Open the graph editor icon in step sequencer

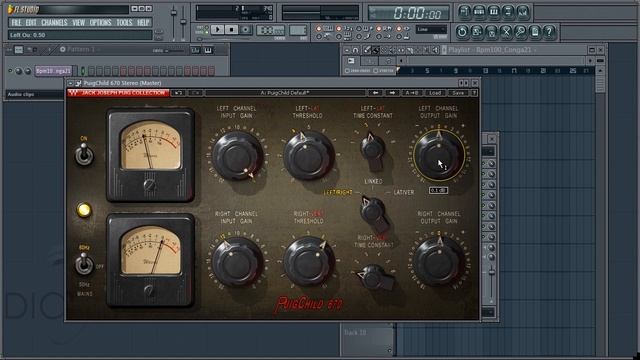point(195,50)
